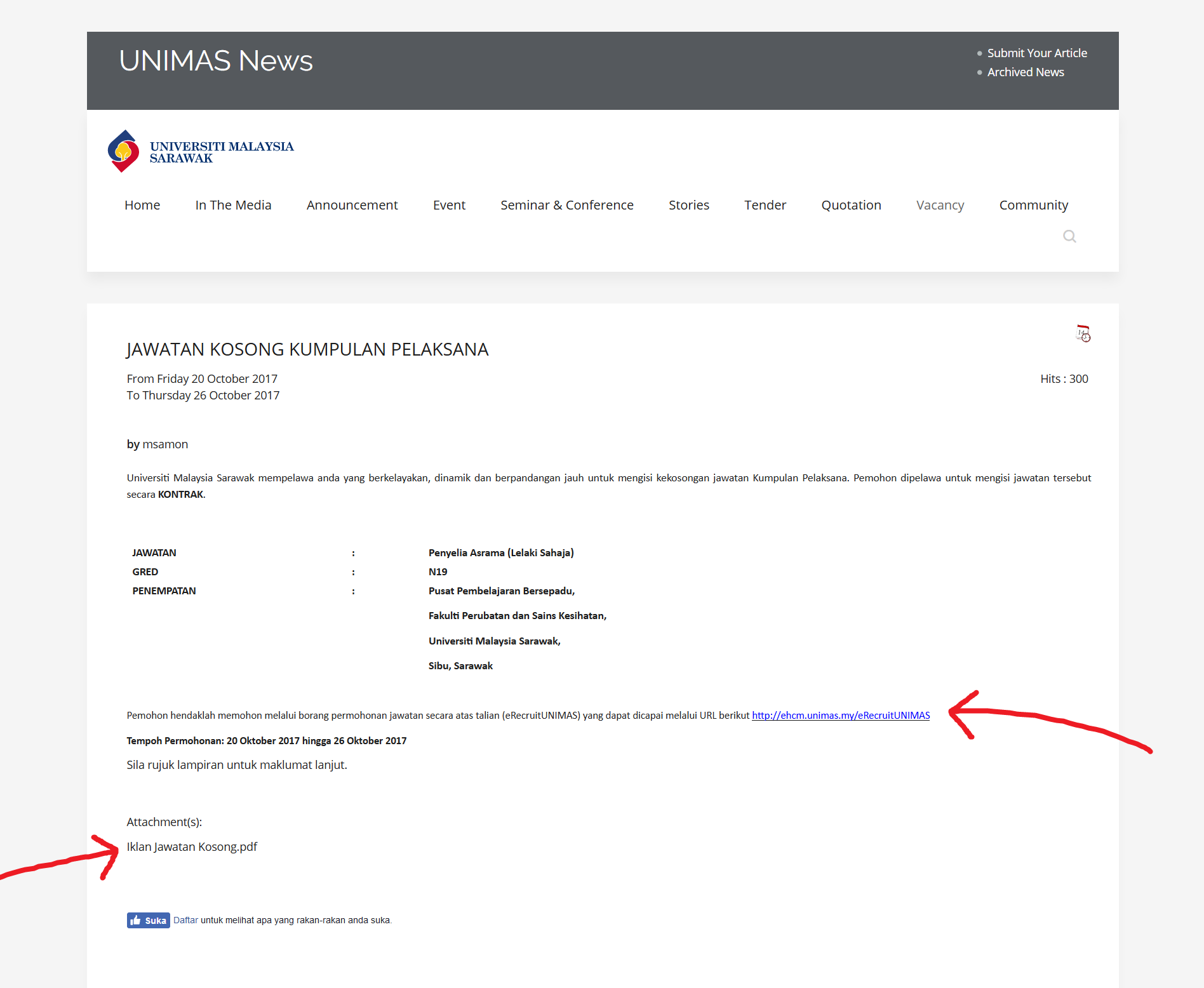Open the search magnifier icon
Viewport: 1204px width, 988px height.
tap(1069, 236)
